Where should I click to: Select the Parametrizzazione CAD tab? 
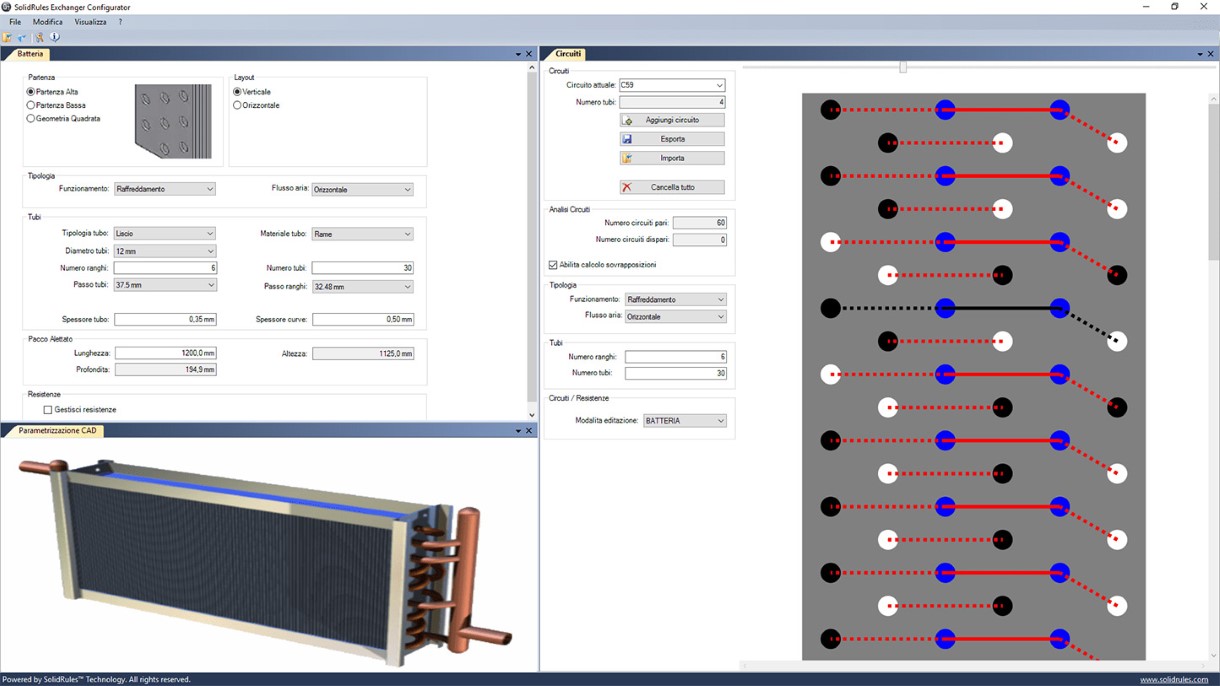click(x=57, y=431)
